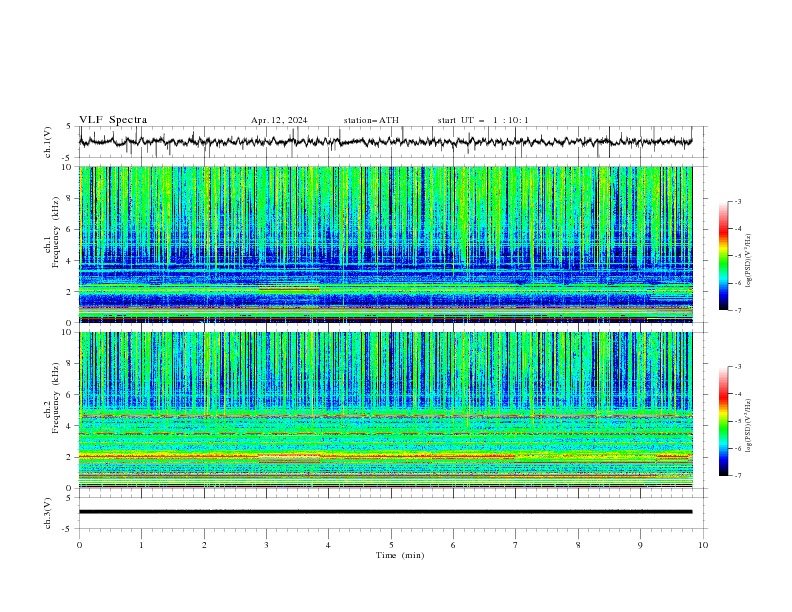792x612 pixels.
Task: Click inside the ch.1 spectrogram panel
Action: 385,244
